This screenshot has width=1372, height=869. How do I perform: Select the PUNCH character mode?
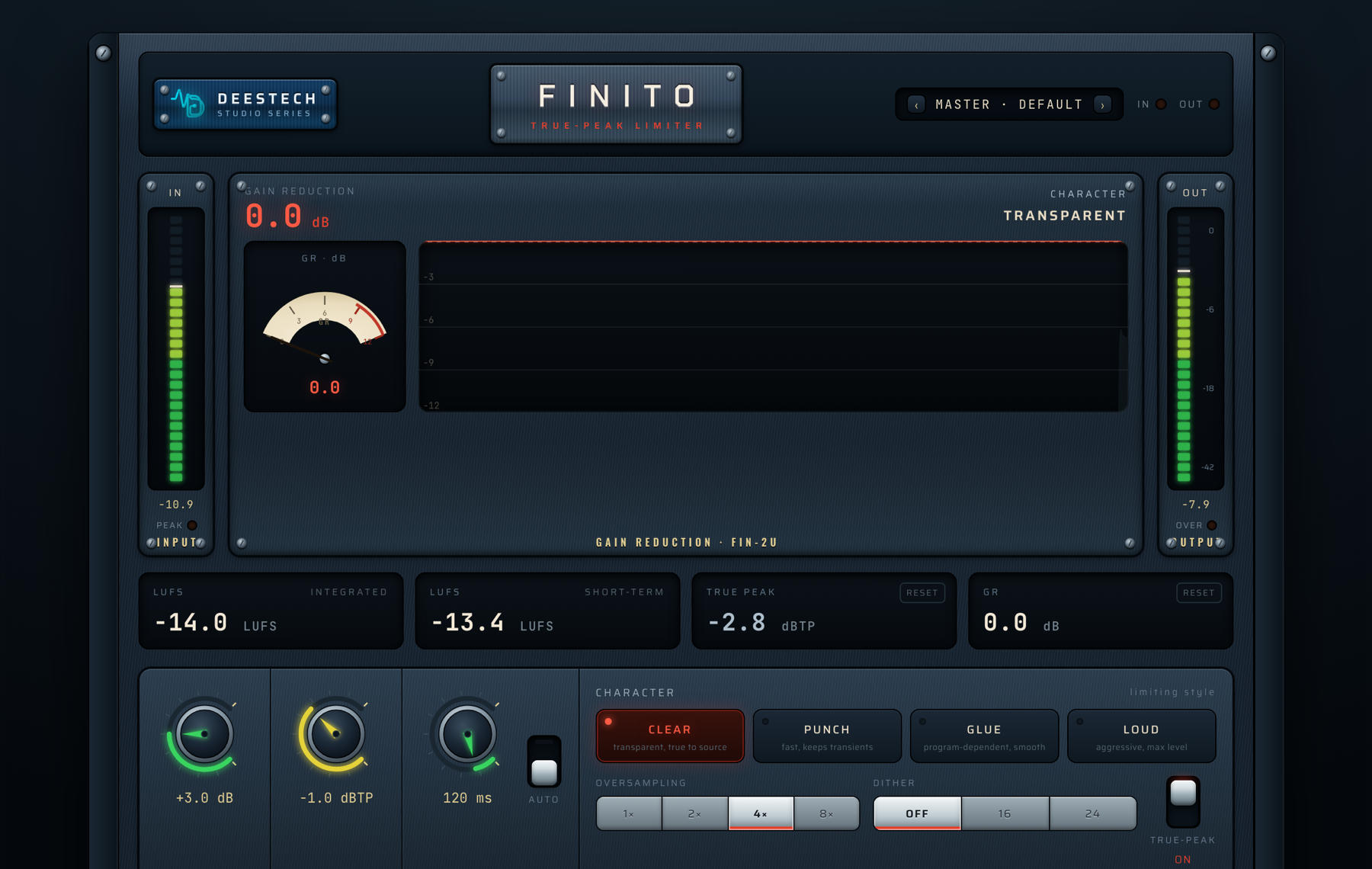pyautogui.click(x=827, y=736)
